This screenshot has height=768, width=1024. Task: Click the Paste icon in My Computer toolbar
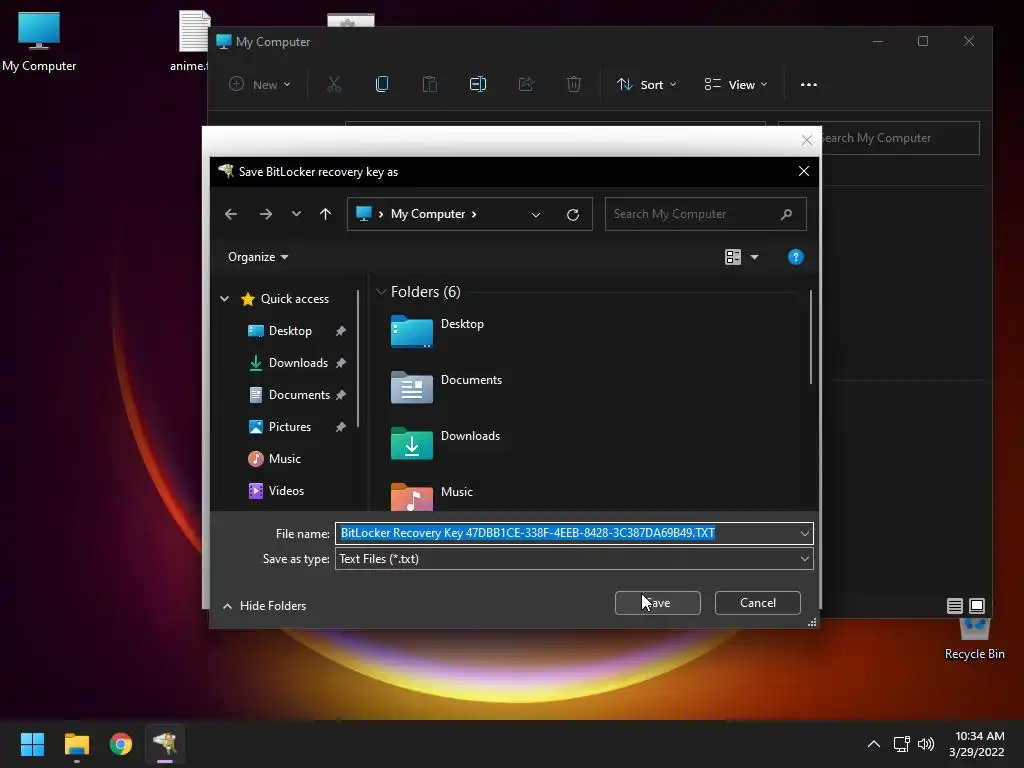(430, 84)
